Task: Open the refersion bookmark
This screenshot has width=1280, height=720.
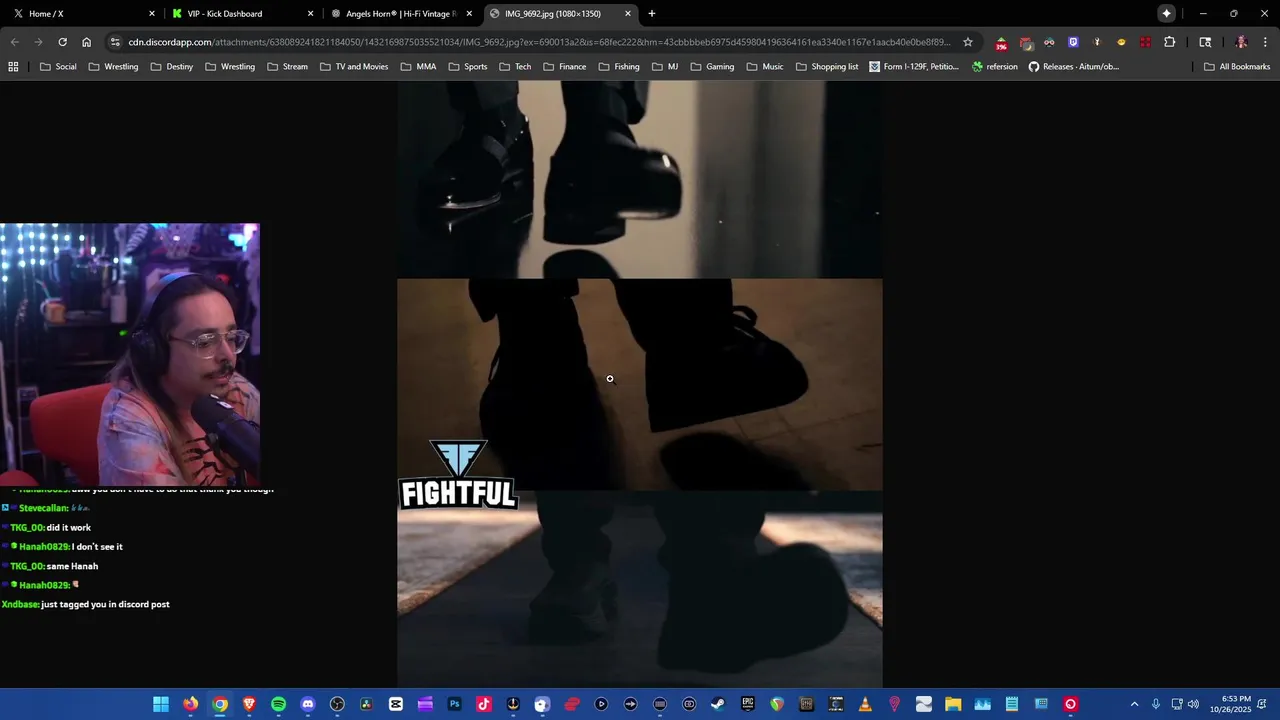Action: (x=994, y=67)
